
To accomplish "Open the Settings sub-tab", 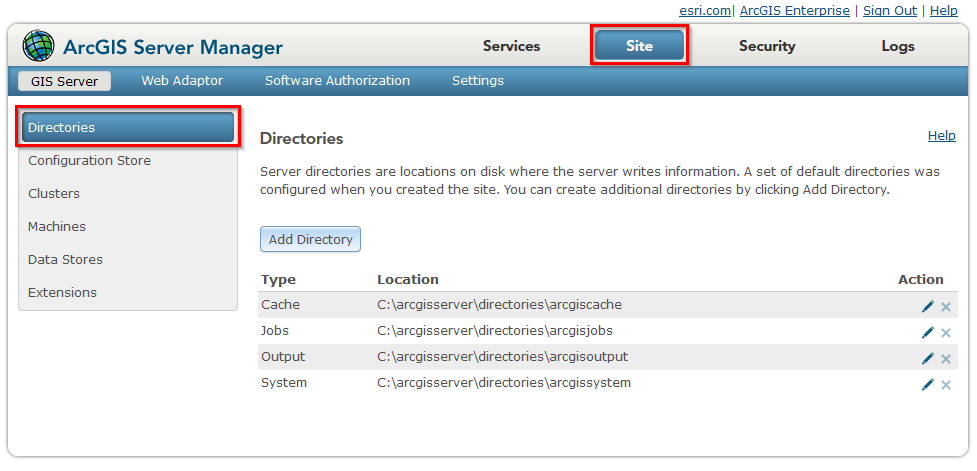I will pyautogui.click(x=478, y=80).
